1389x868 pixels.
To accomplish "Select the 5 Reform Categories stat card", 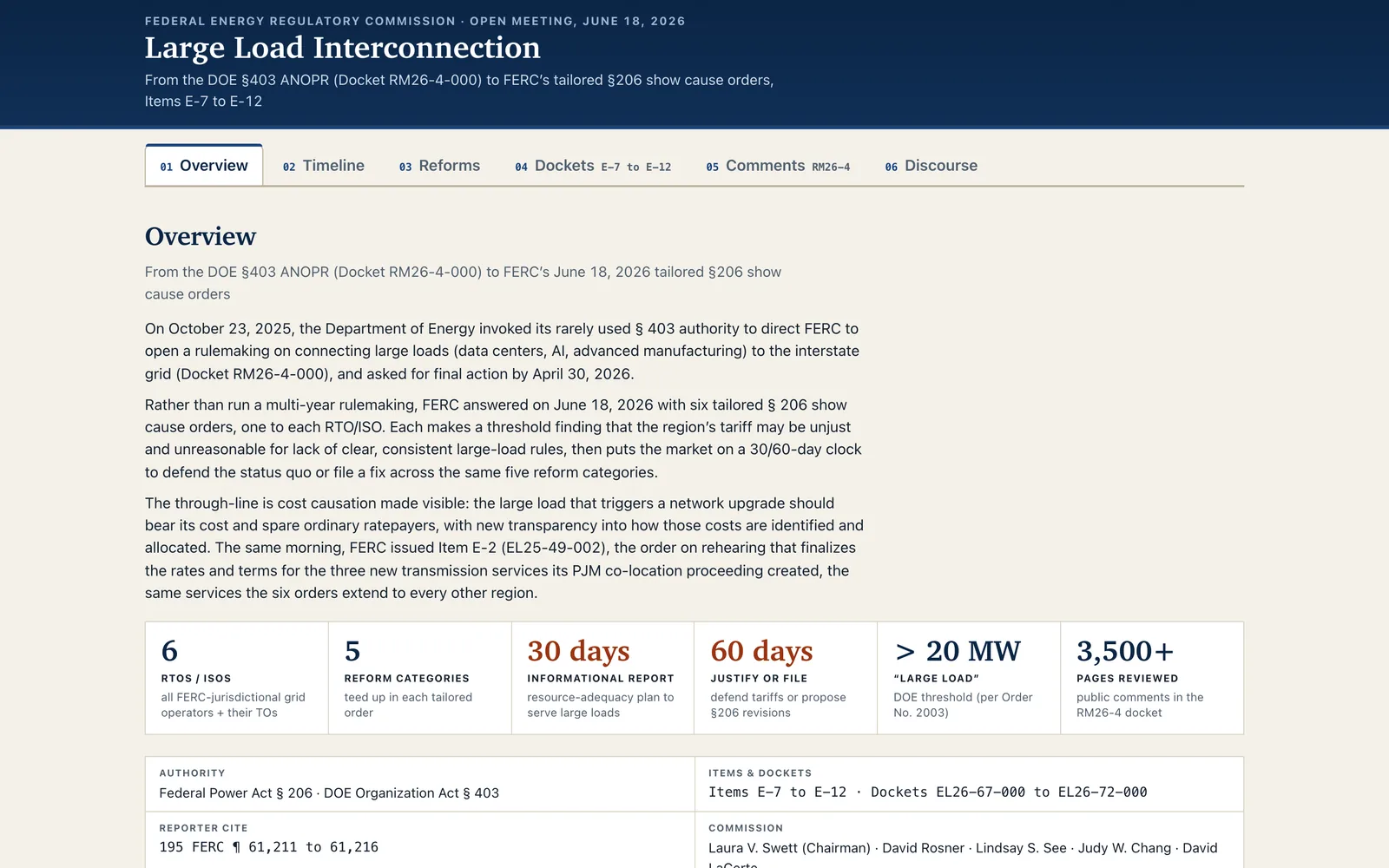I will tap(419, 678).
